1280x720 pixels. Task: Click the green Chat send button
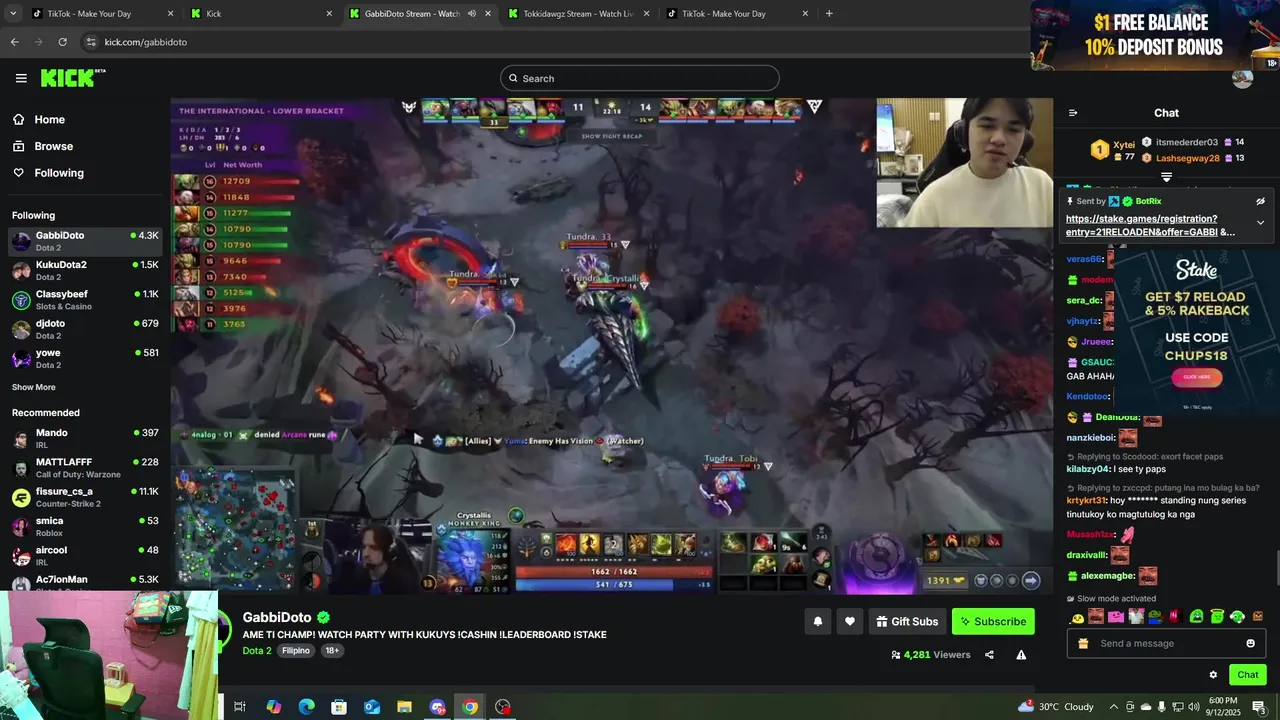(x=1247, y=675)
